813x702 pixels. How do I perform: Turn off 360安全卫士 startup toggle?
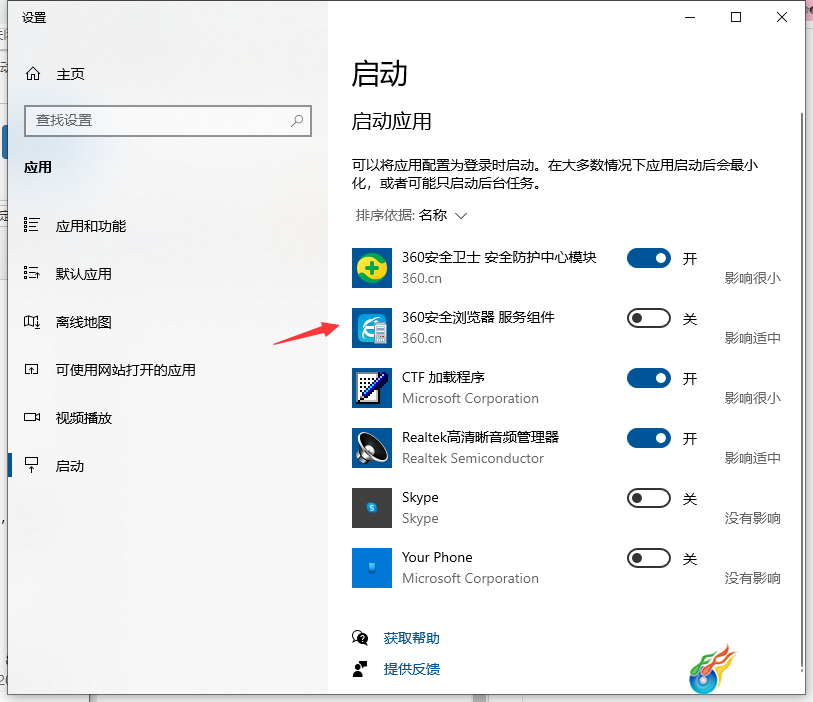coord(649,258)
